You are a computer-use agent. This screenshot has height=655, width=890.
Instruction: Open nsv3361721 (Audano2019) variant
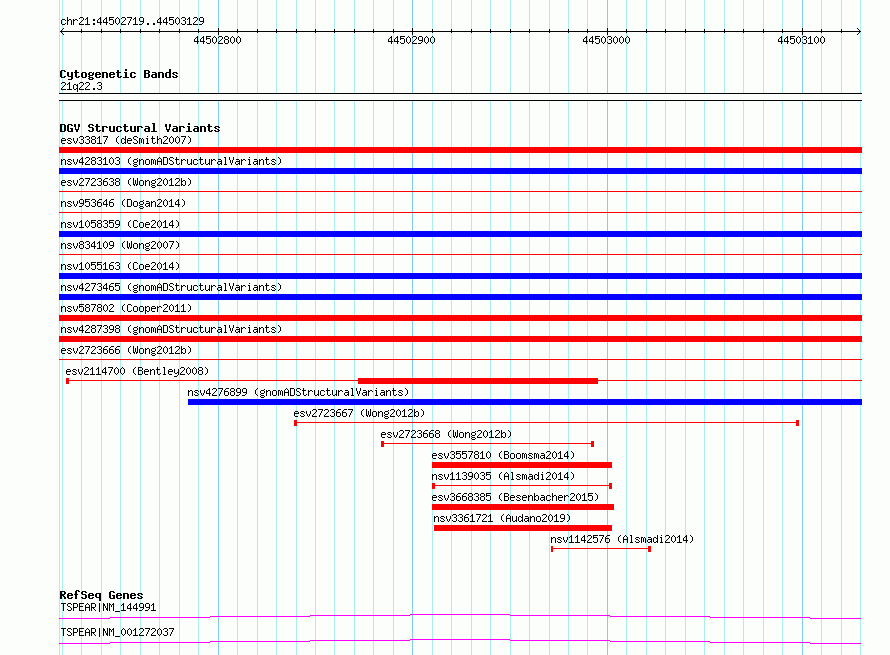[502, 518]
